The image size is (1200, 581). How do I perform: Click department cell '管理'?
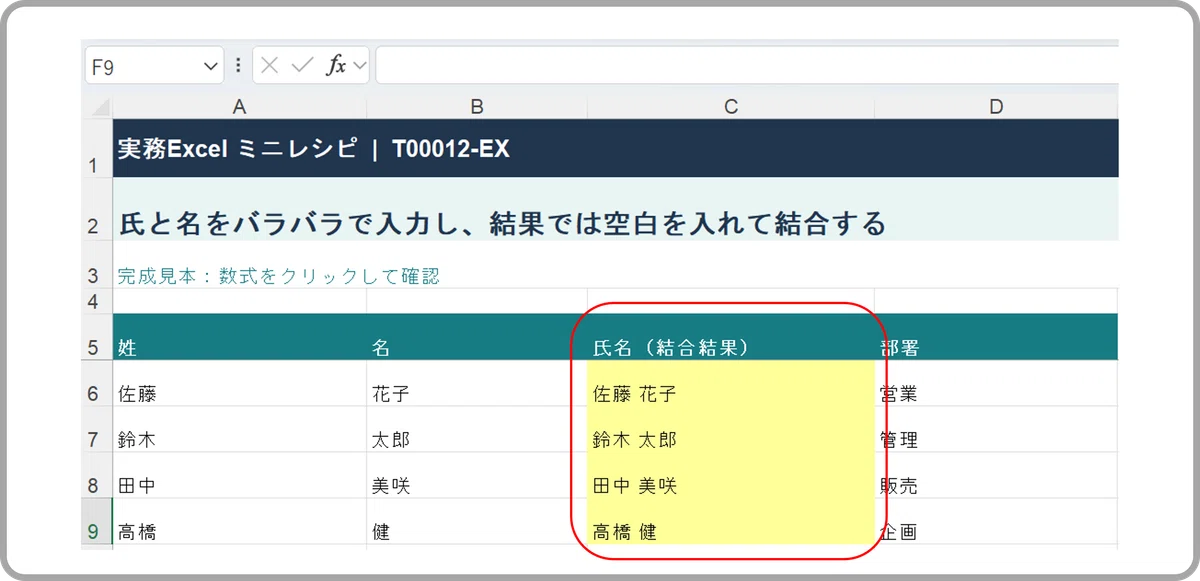click(996, 430)
